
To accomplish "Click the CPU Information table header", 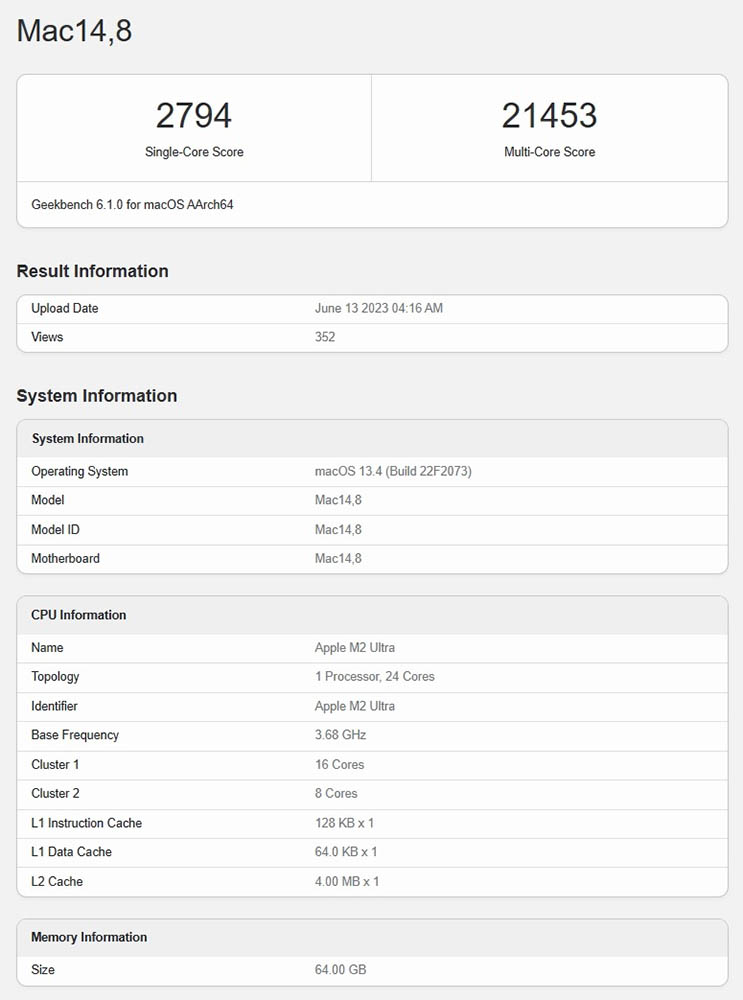I will click(79, 615).
